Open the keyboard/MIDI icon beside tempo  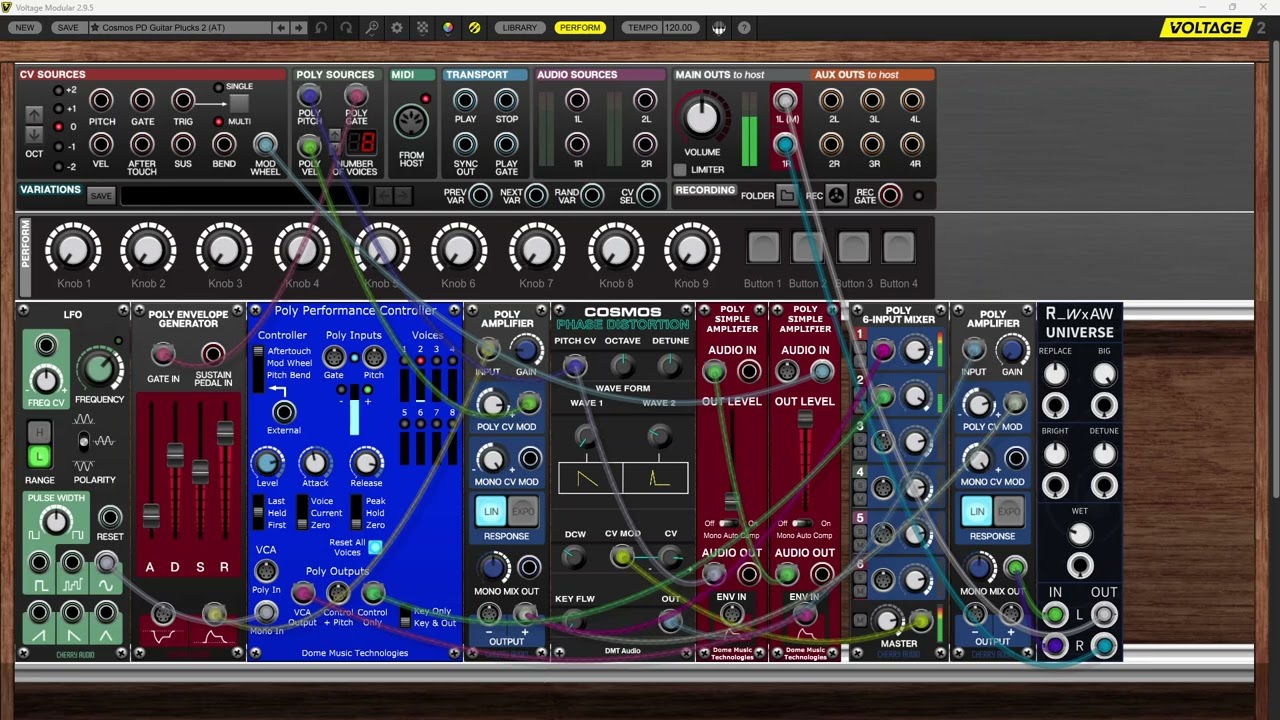[x=718, y=28]
